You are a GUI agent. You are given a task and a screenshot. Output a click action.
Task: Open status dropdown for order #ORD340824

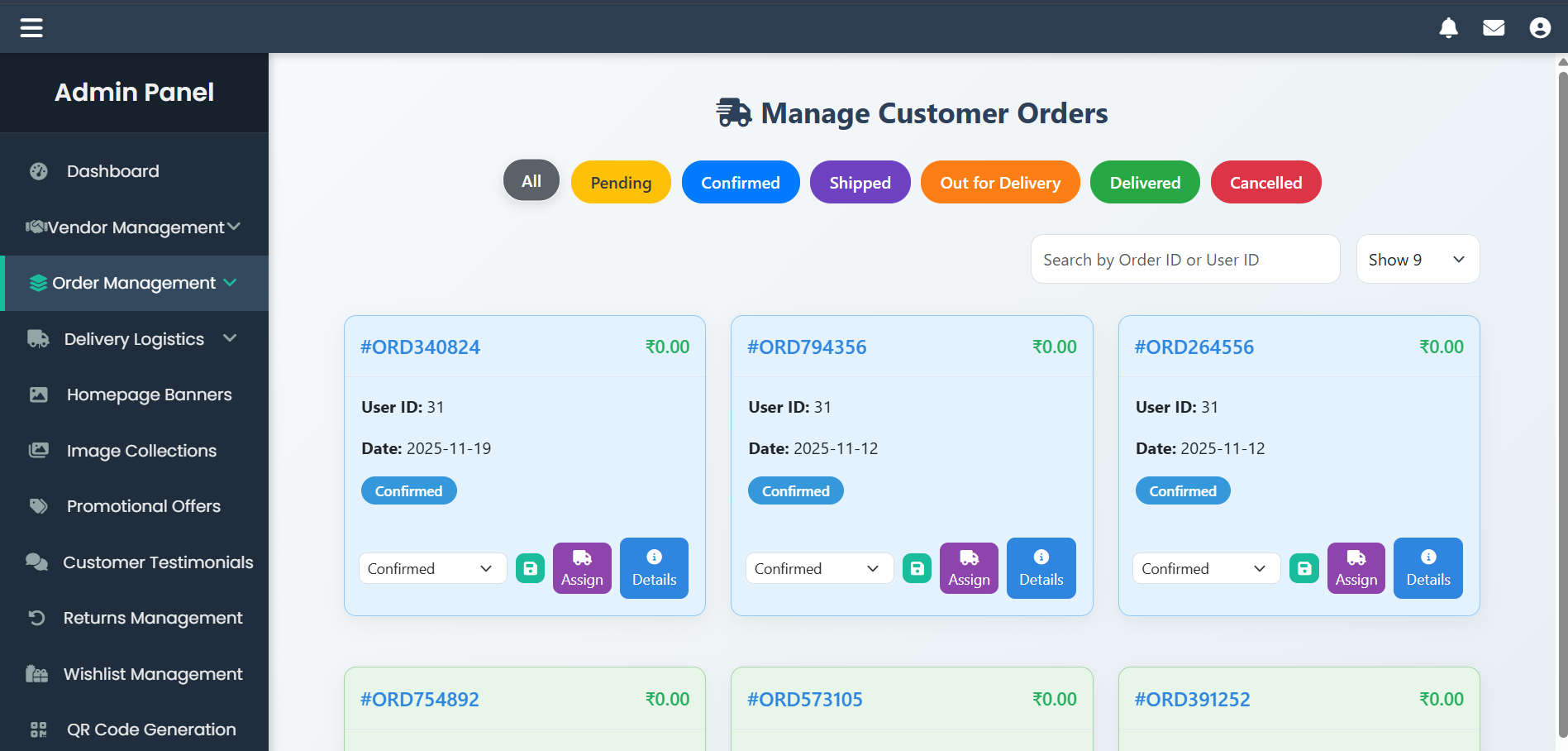[431, 568]
